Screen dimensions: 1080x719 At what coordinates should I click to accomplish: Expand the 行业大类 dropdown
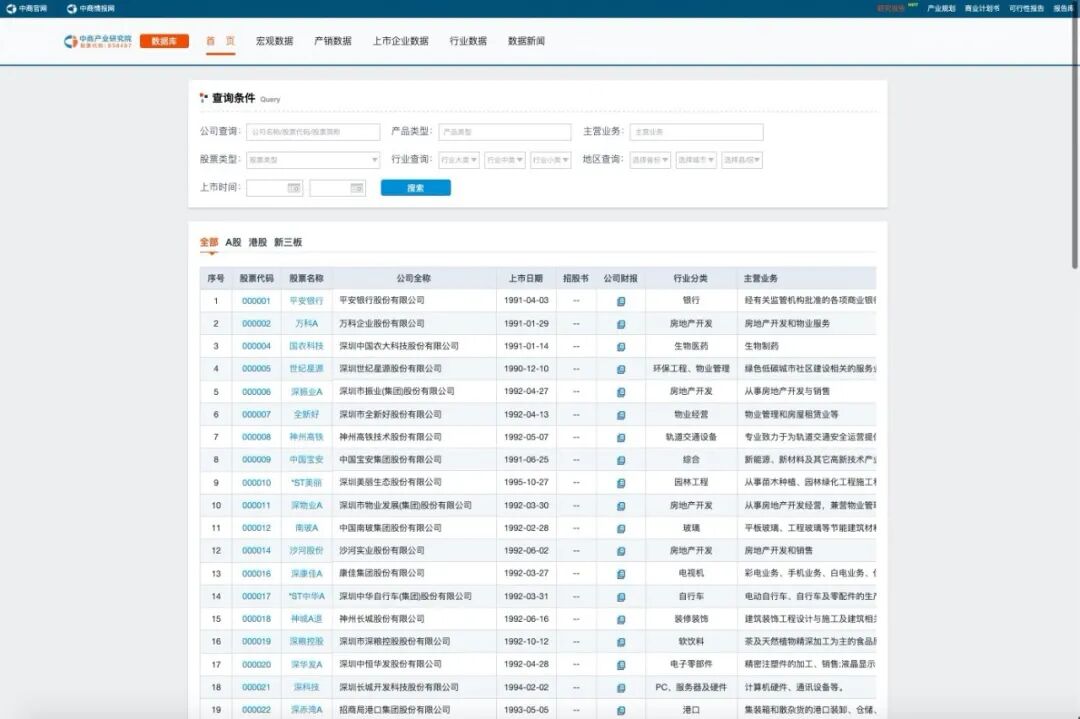point(459,160)
